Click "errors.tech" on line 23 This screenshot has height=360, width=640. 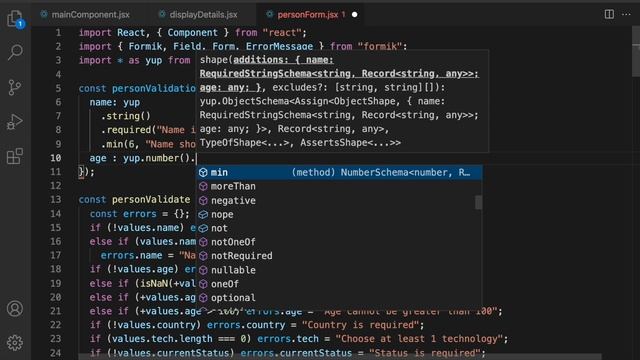tap(288, 339)
